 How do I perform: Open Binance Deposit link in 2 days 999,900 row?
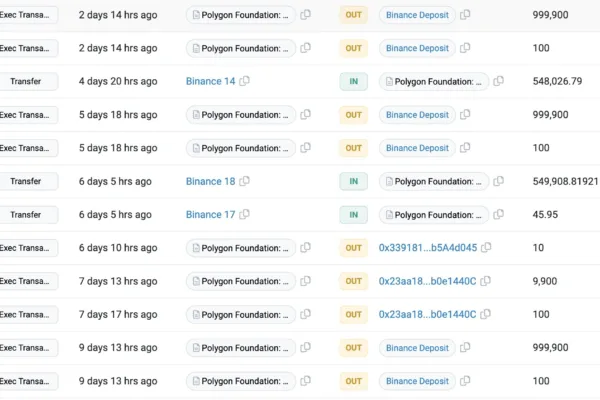pyautogui.click(x=417, y=15)
